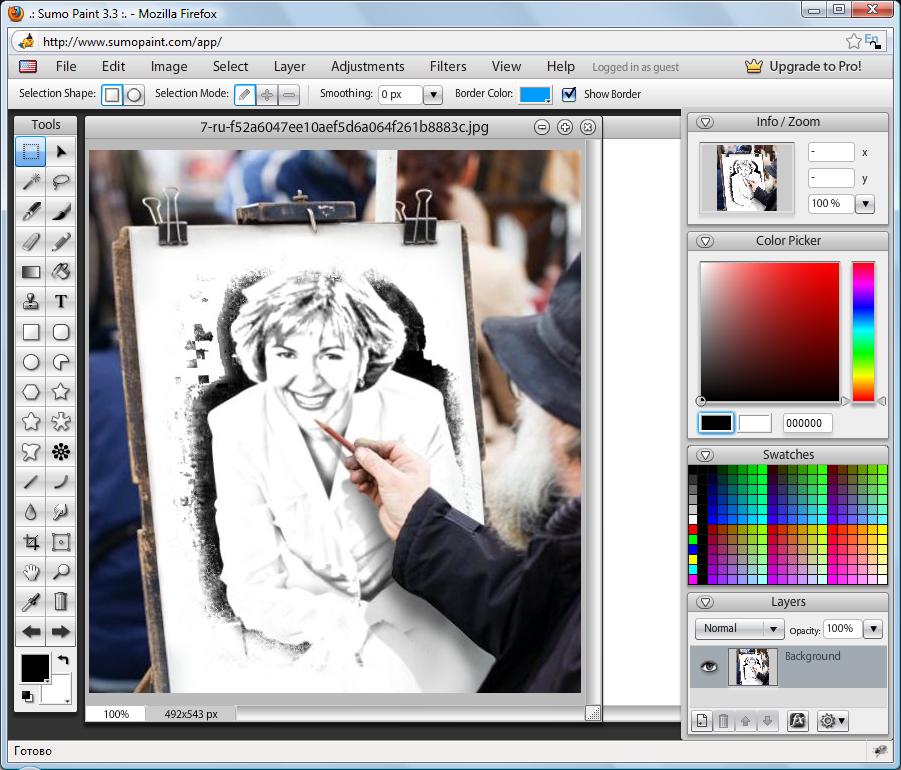Image resolution: width=901 pixels, height=770 pixels.
Task: Zoom out the image window minus button
Action: (542, 127)
